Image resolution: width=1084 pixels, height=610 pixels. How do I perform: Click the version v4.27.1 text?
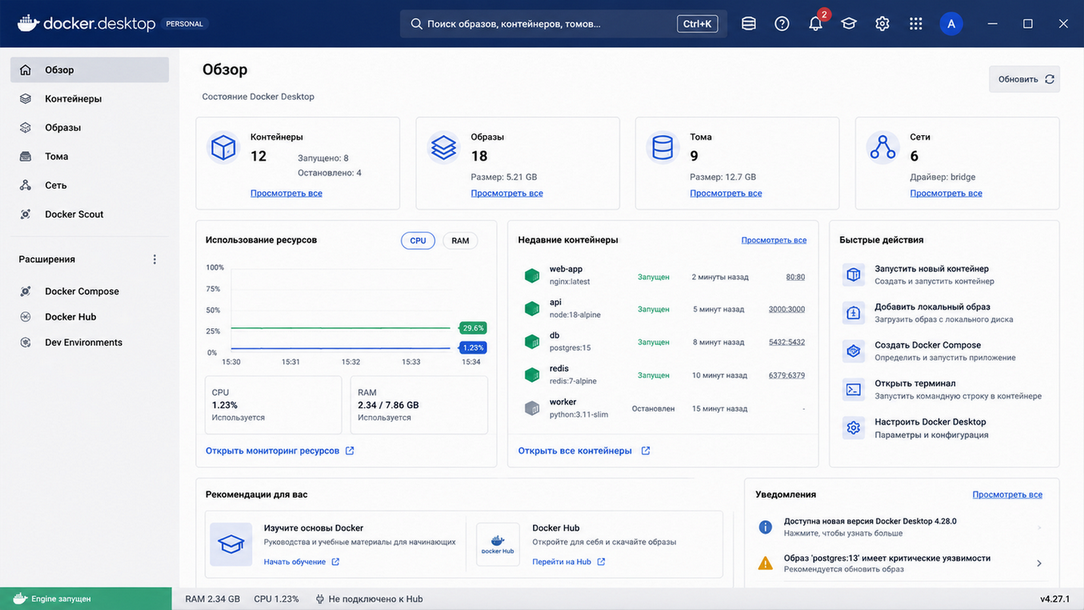pos(1054,599)
